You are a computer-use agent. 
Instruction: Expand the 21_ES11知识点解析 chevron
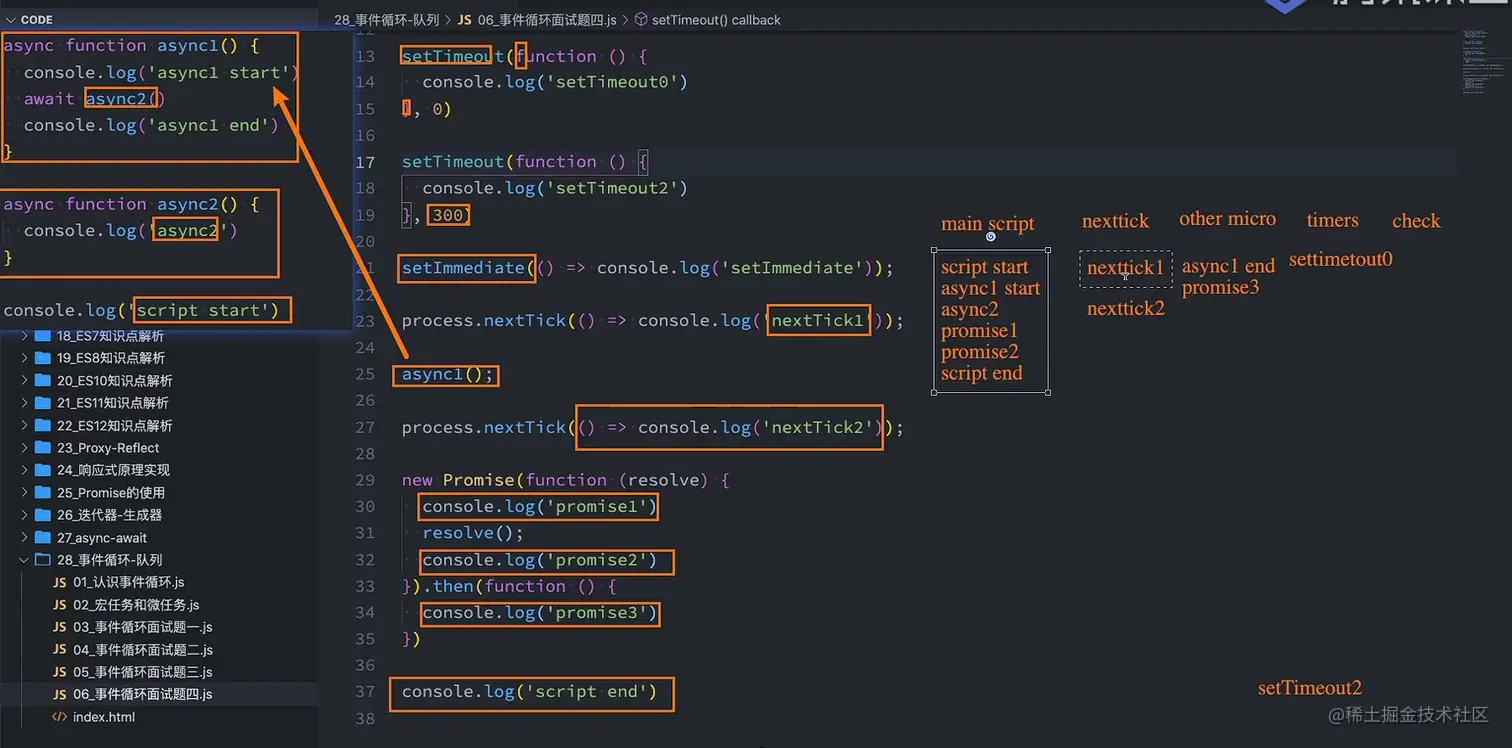(x=25, y=403)
